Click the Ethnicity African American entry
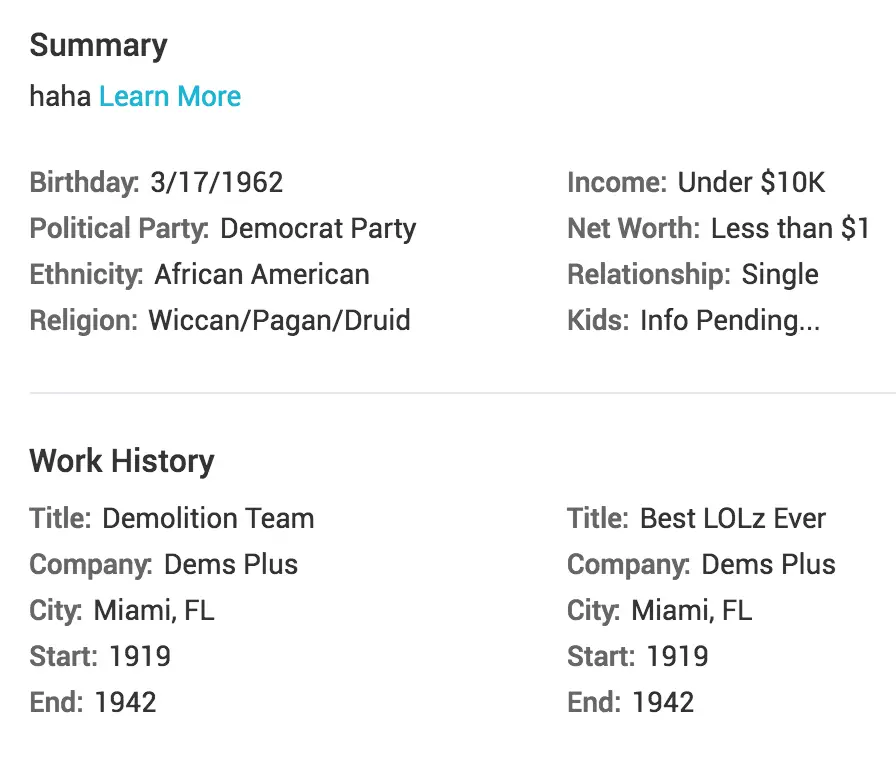 199,274
